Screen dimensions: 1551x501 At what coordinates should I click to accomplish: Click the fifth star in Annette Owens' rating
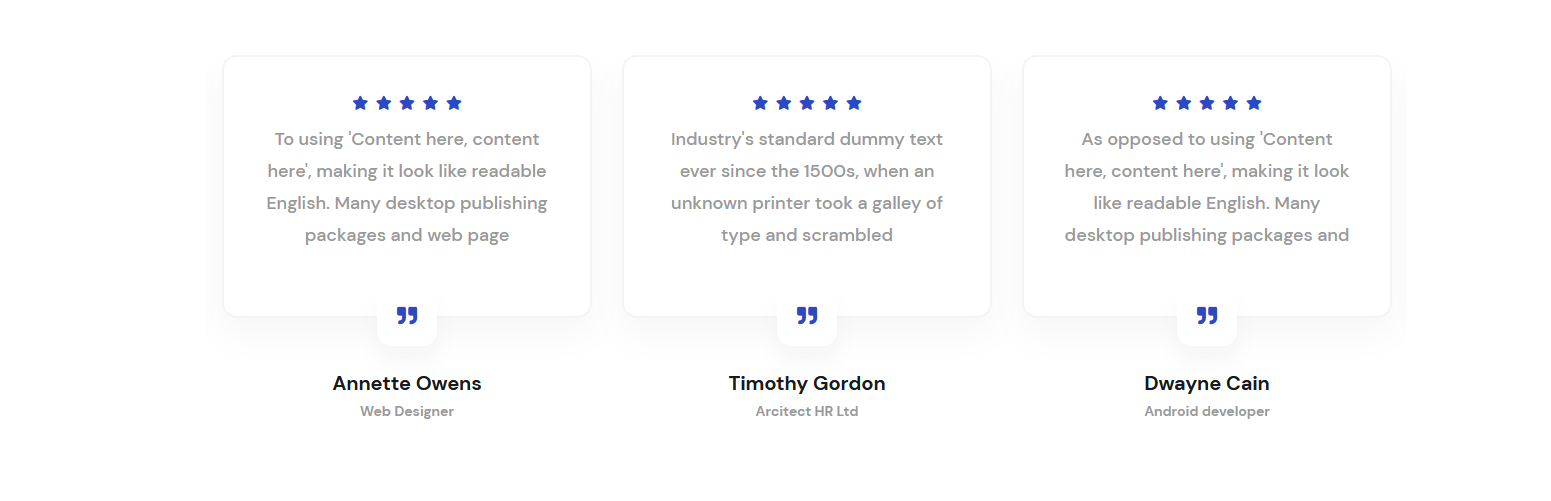(454, 103)
